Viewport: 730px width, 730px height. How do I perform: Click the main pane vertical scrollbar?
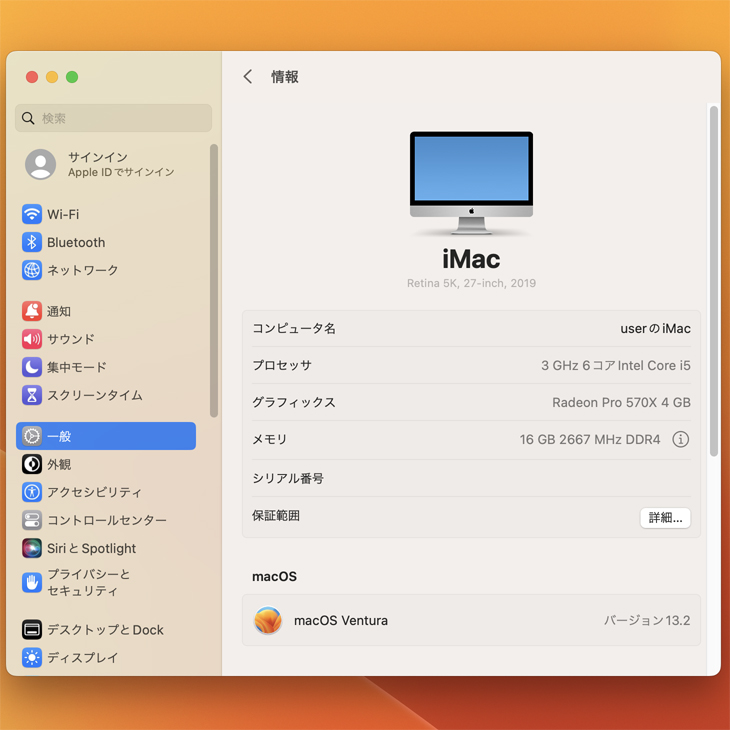[x=714, y=280]
